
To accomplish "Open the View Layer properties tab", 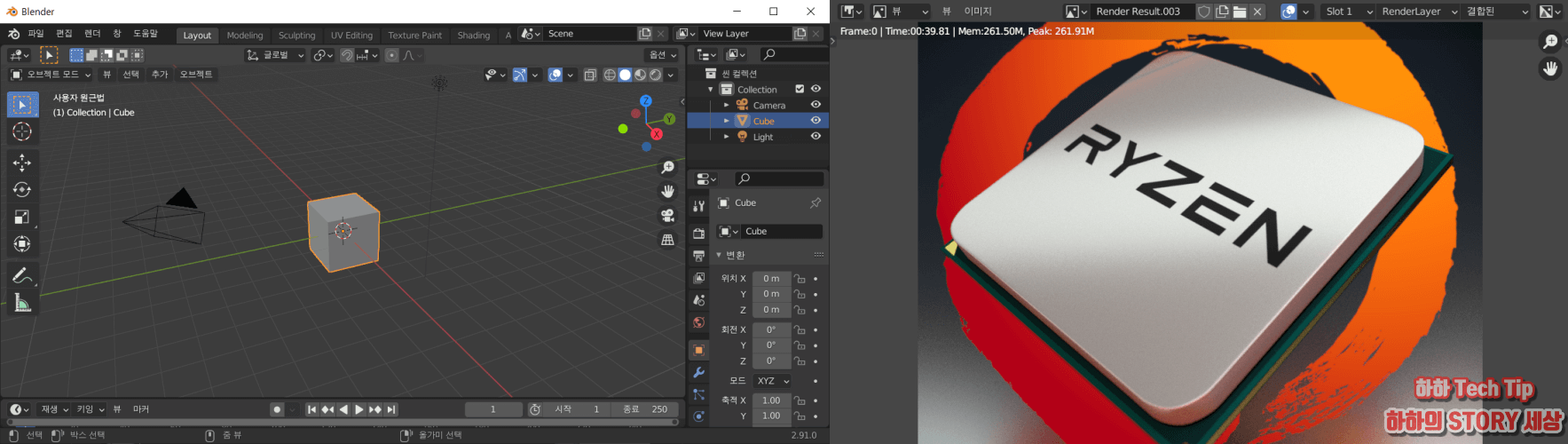I will point(698,278).
